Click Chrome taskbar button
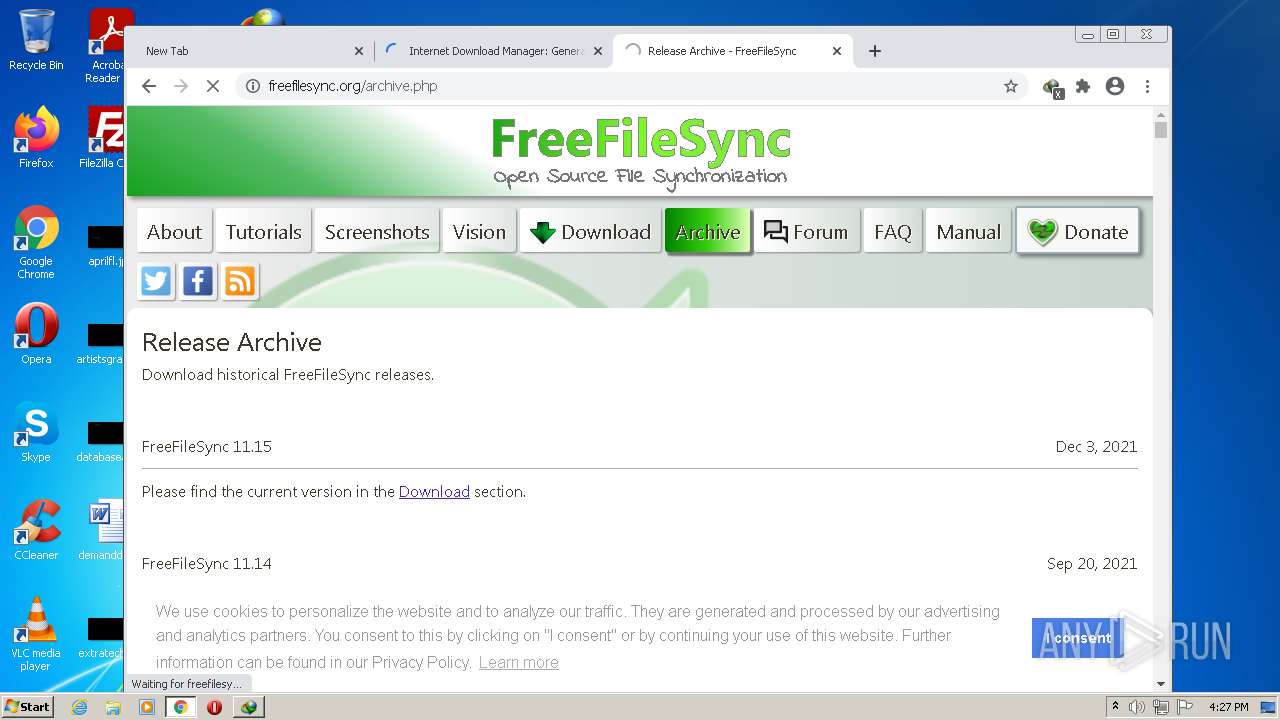Viewport: 1280px width, 720px height. pyautogui.click(x=181, y=707)
